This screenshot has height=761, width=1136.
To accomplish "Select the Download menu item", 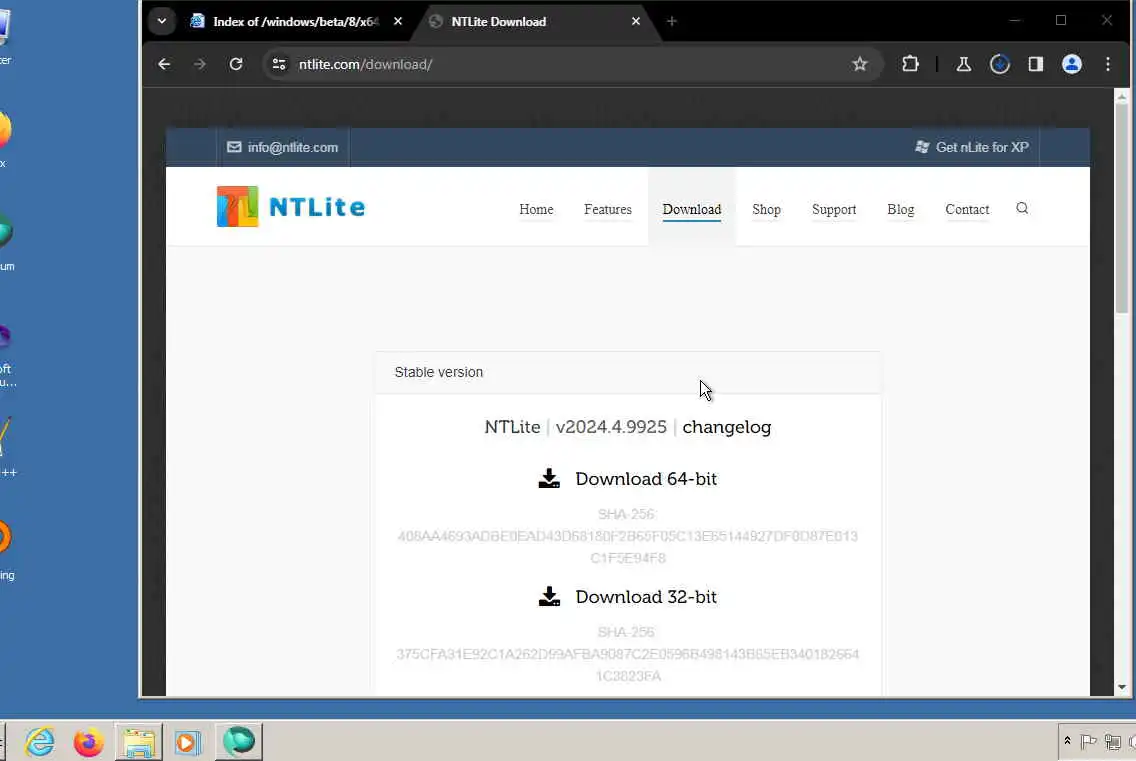I will click(x=692, y=209).
